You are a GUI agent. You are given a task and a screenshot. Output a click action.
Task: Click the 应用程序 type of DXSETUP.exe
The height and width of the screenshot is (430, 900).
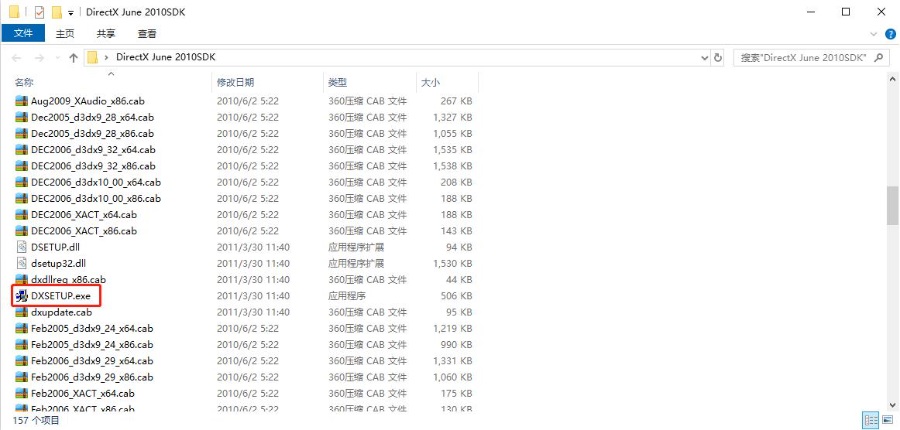(347, 296)
